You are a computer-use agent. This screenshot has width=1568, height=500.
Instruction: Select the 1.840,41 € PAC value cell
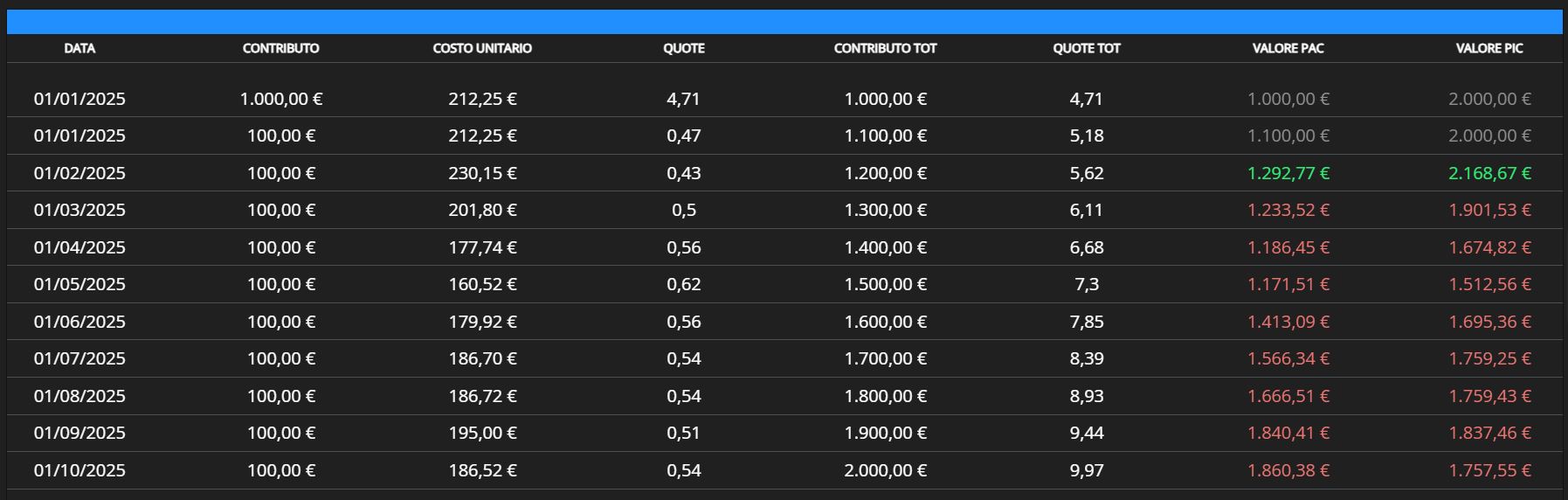tap(1288, 433)
